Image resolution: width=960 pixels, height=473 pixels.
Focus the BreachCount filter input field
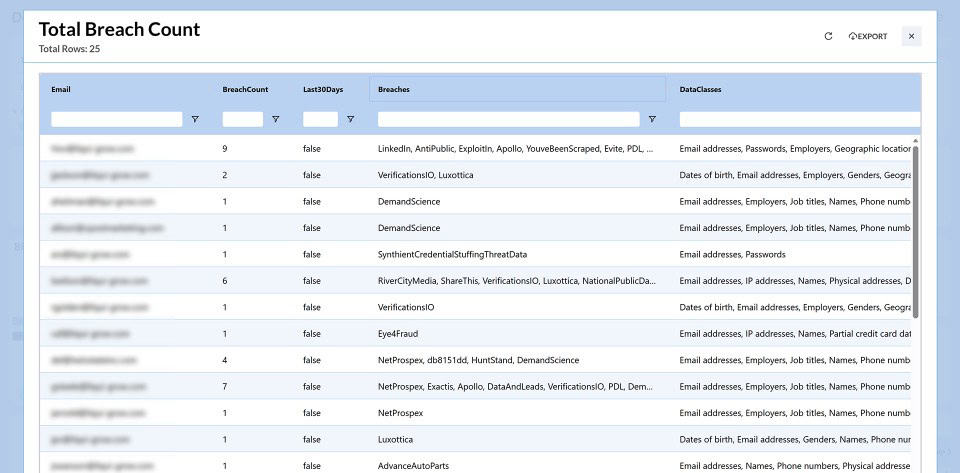(242, 119)
